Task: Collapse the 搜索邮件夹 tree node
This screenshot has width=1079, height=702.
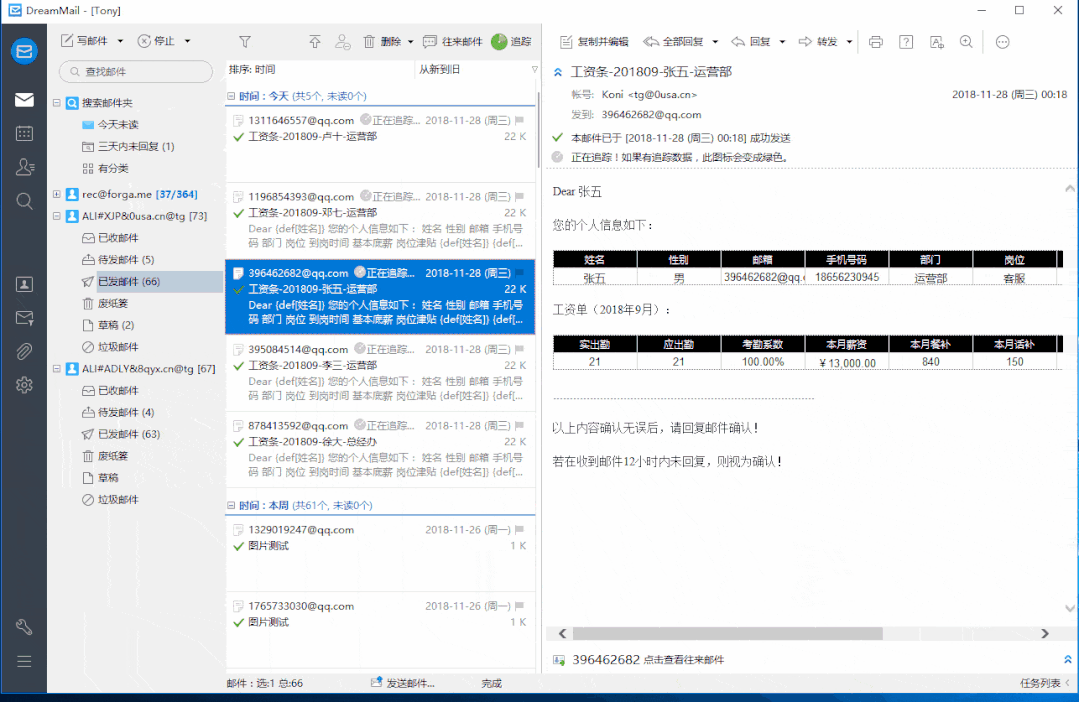Action: (x=56, y=103)
